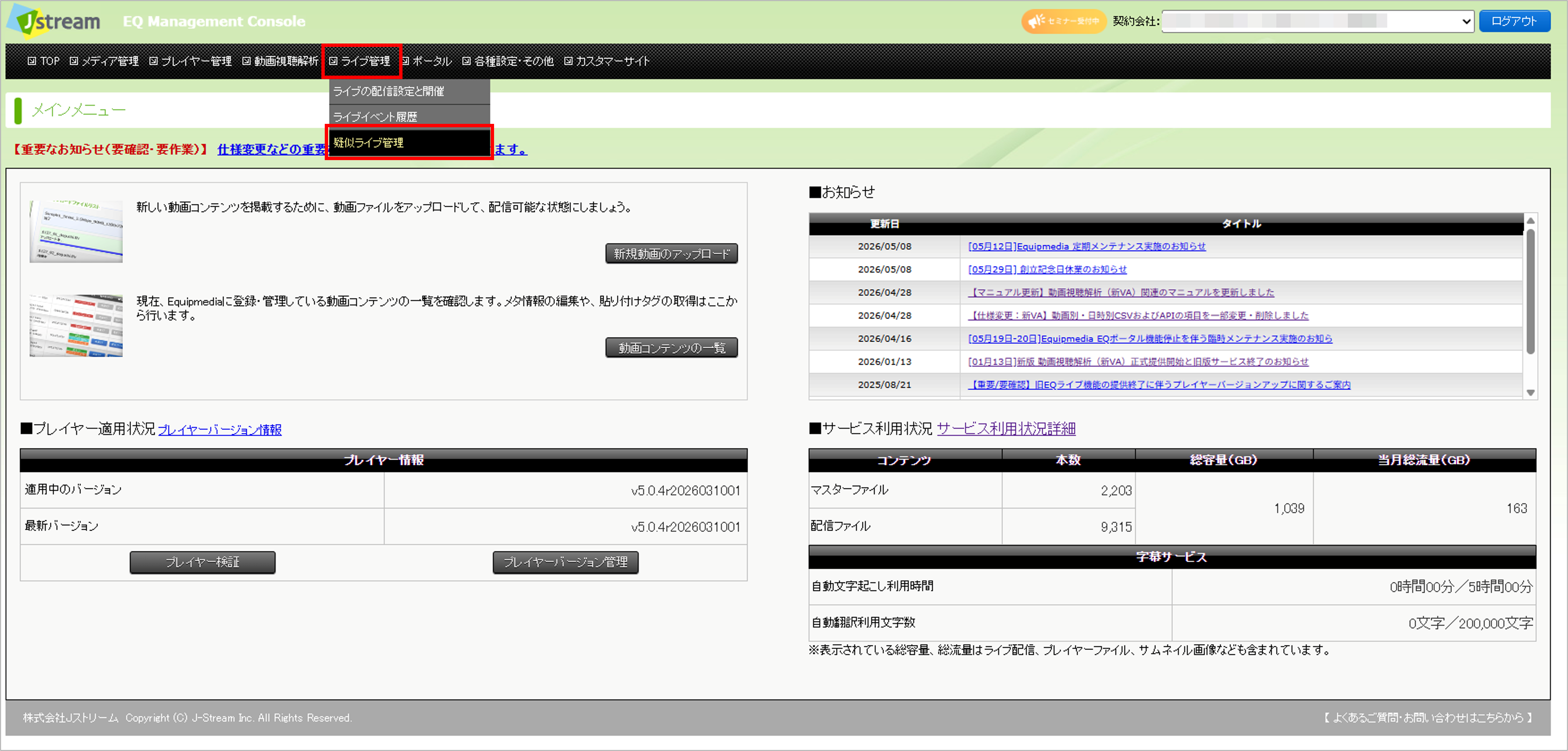Image resolution: width=1568 pixels, height=751 pixels.
Task: Open the 旧EQライブ機能の提供終了 notice
Action: pos(1159,385)
